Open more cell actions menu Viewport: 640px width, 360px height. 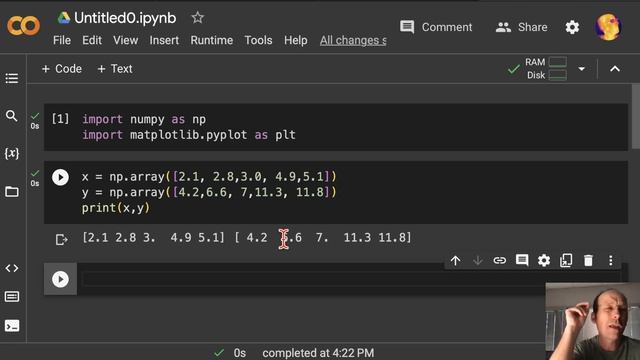(611, 260)
